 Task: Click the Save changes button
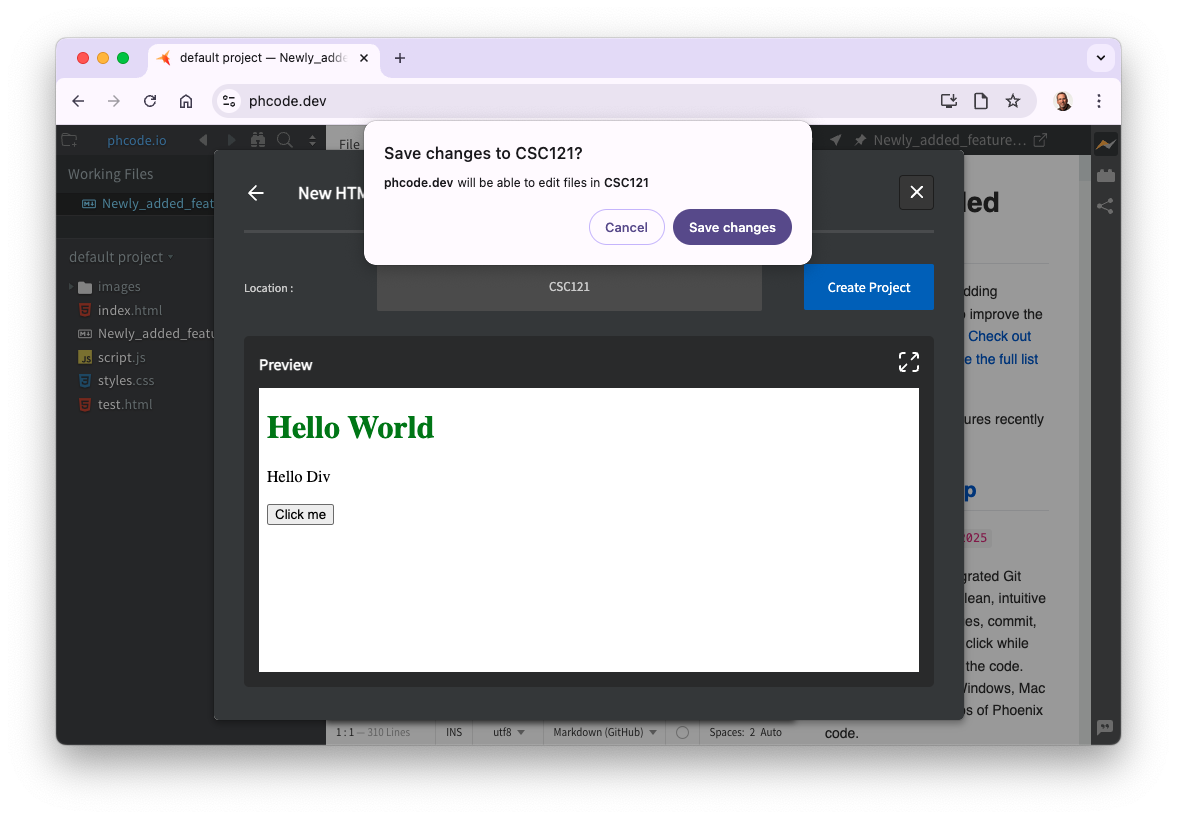coord(732,227)
